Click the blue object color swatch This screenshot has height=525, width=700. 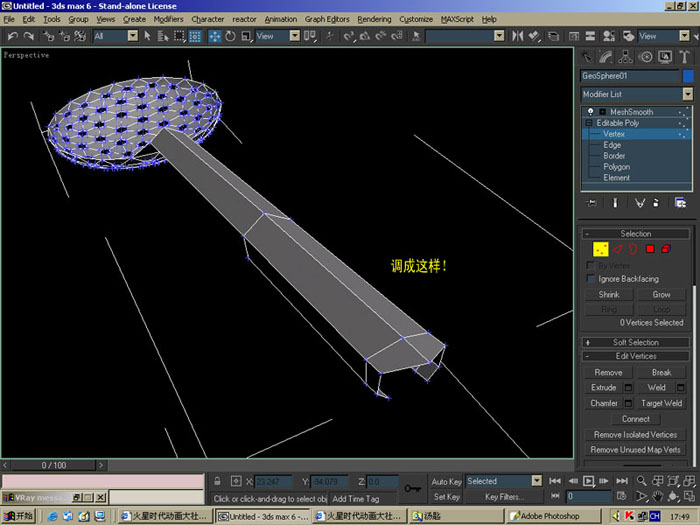[x=688, y=76]
